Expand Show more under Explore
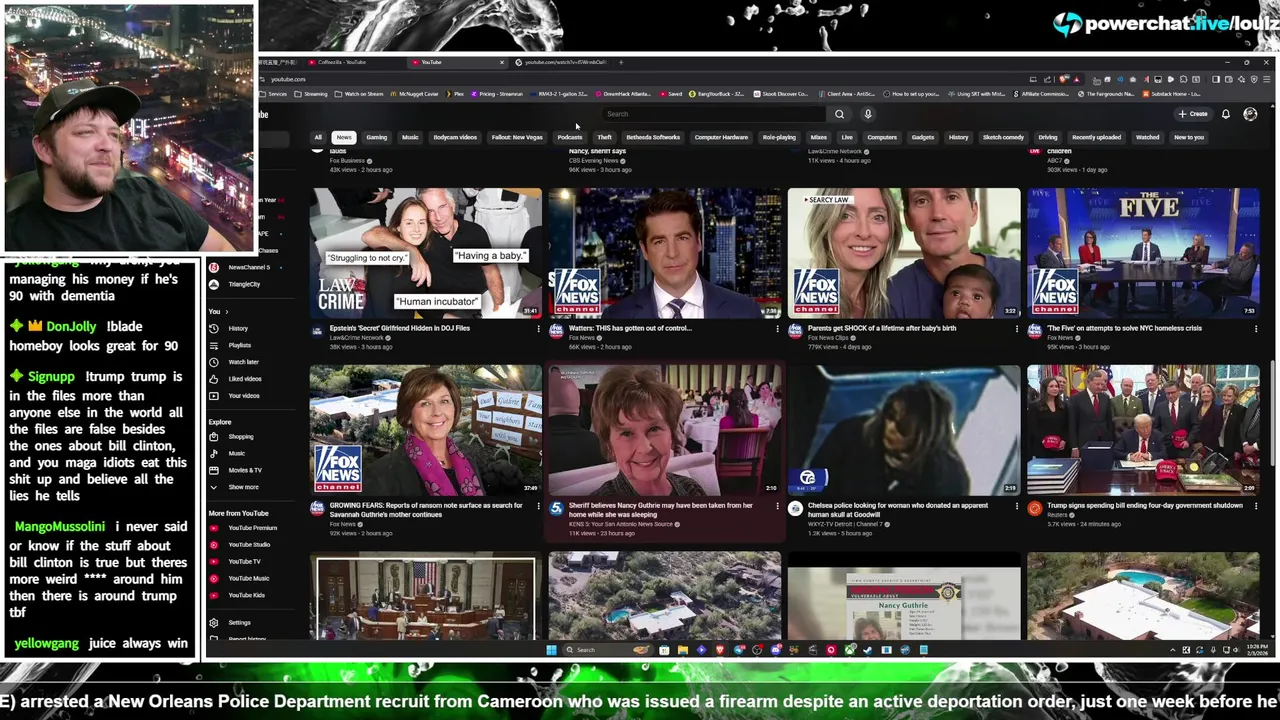Screen dimensions: 1280x720 pos(243,487)
